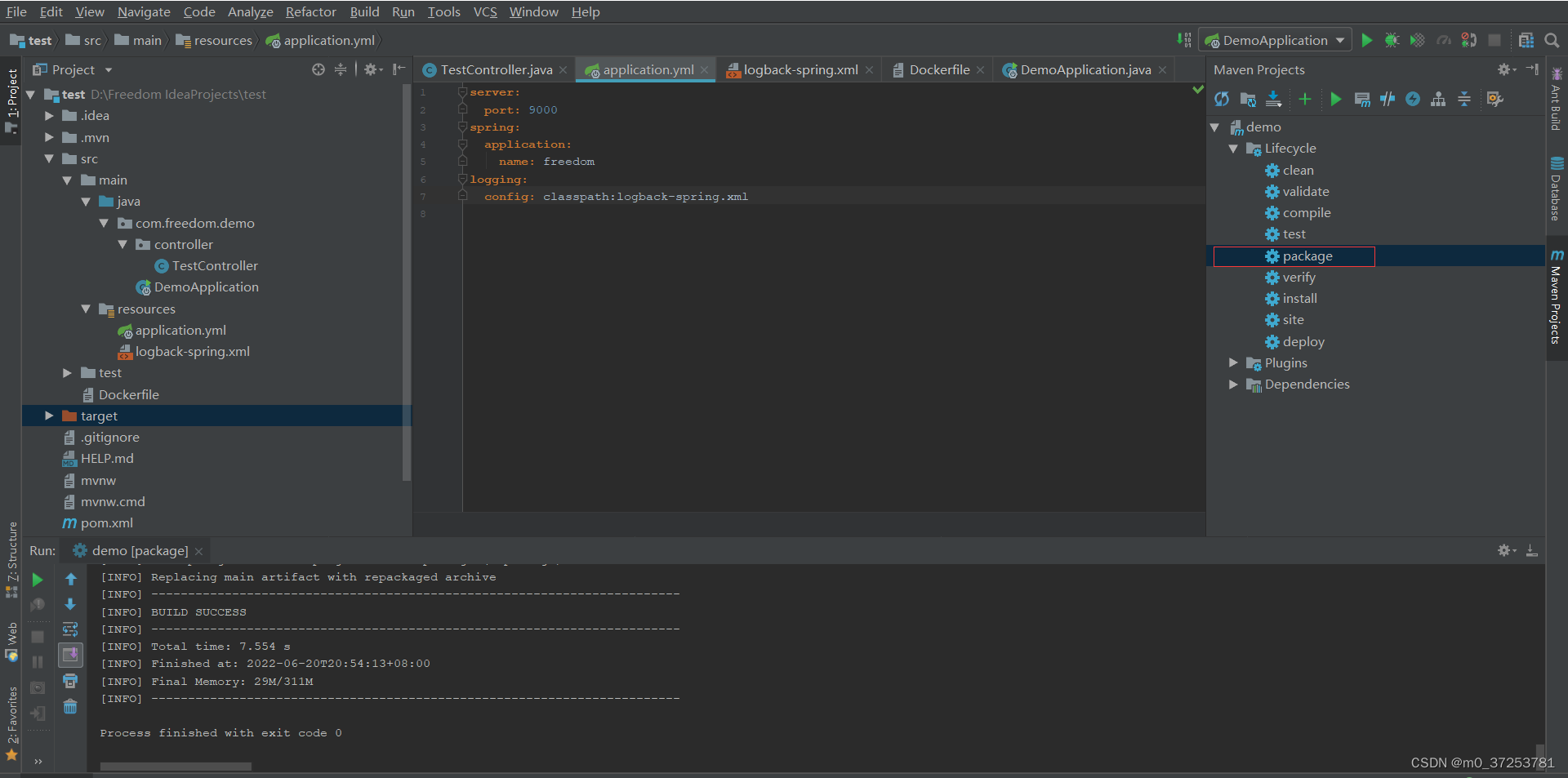1568x778 pixels.
Task: Execute a Maven goal using the 'm' icon
Action: (1364, 99)
